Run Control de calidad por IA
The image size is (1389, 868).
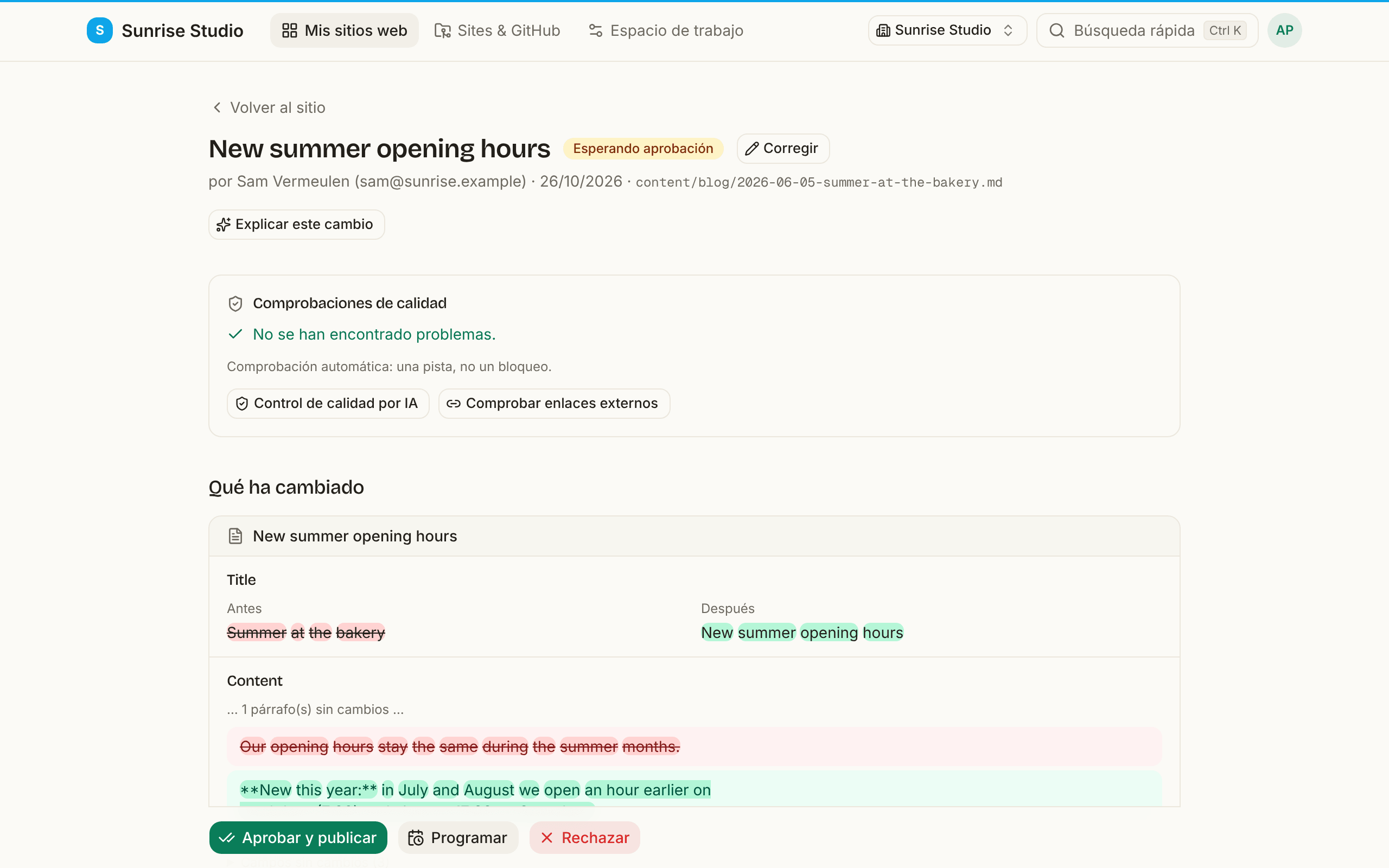pos(328,404)
